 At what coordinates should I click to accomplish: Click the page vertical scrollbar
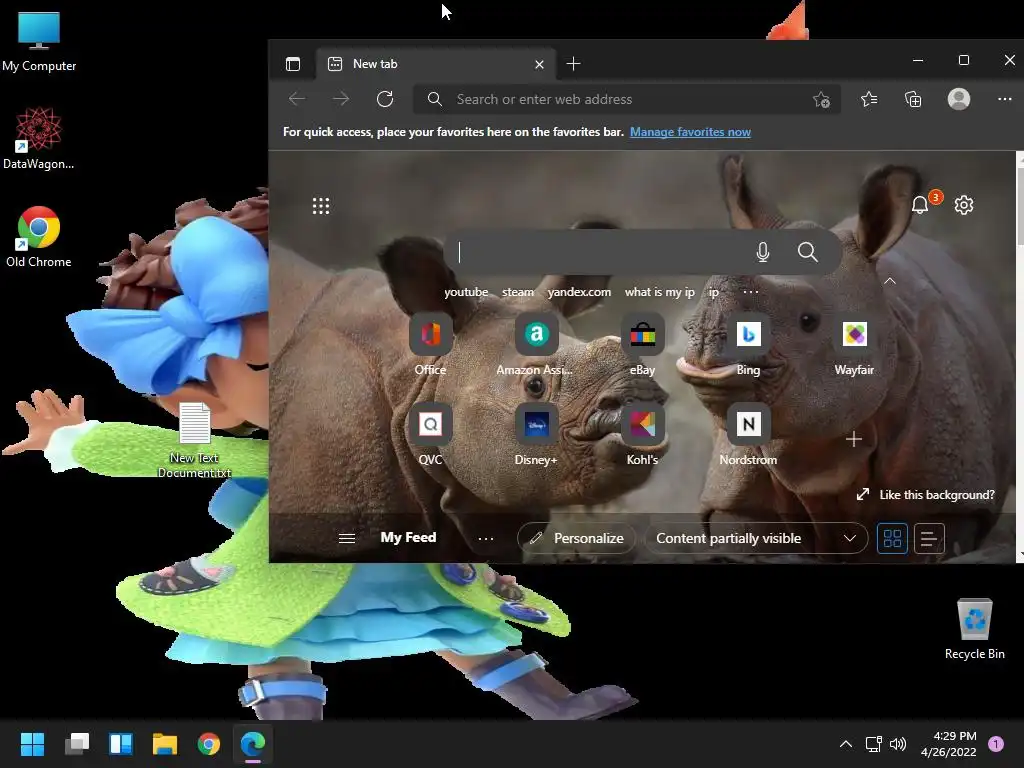click(x=1020, y=357)
